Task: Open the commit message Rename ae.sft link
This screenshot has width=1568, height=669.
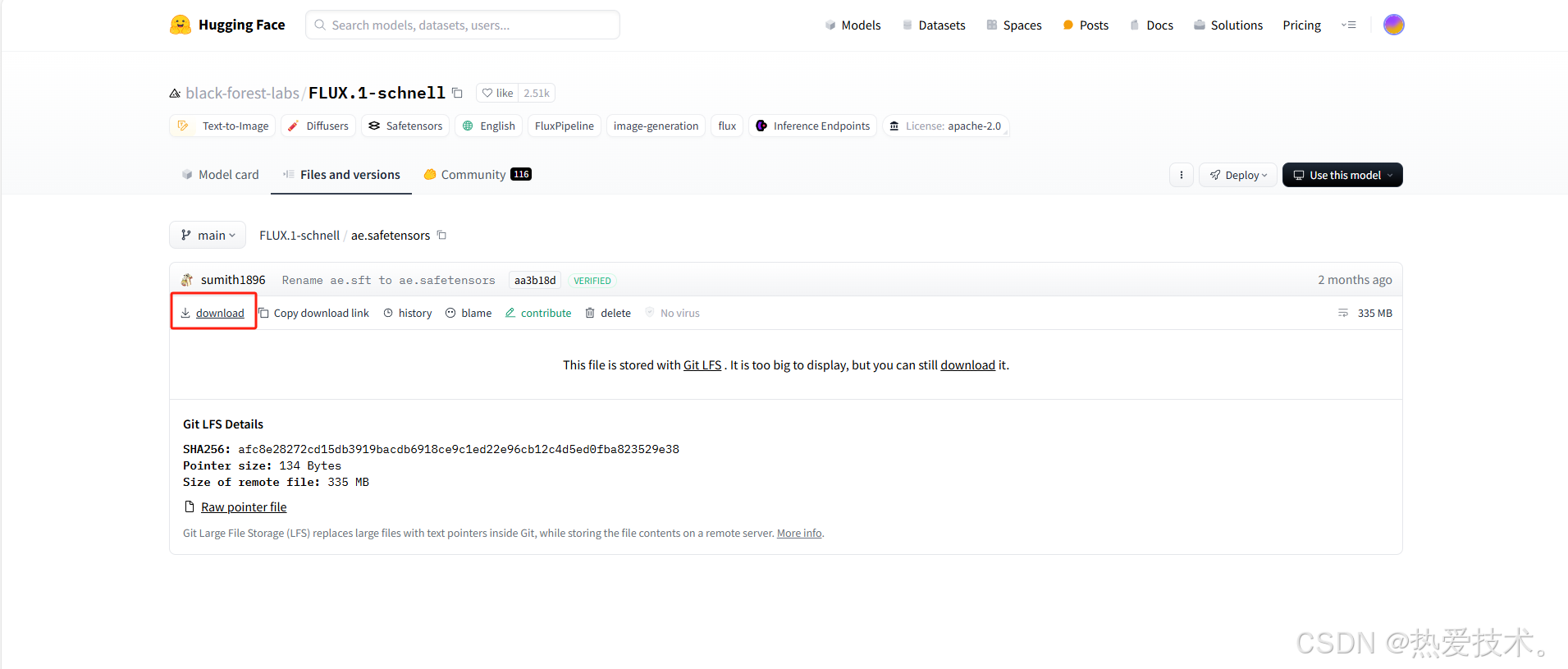Action: coord(389,281)
